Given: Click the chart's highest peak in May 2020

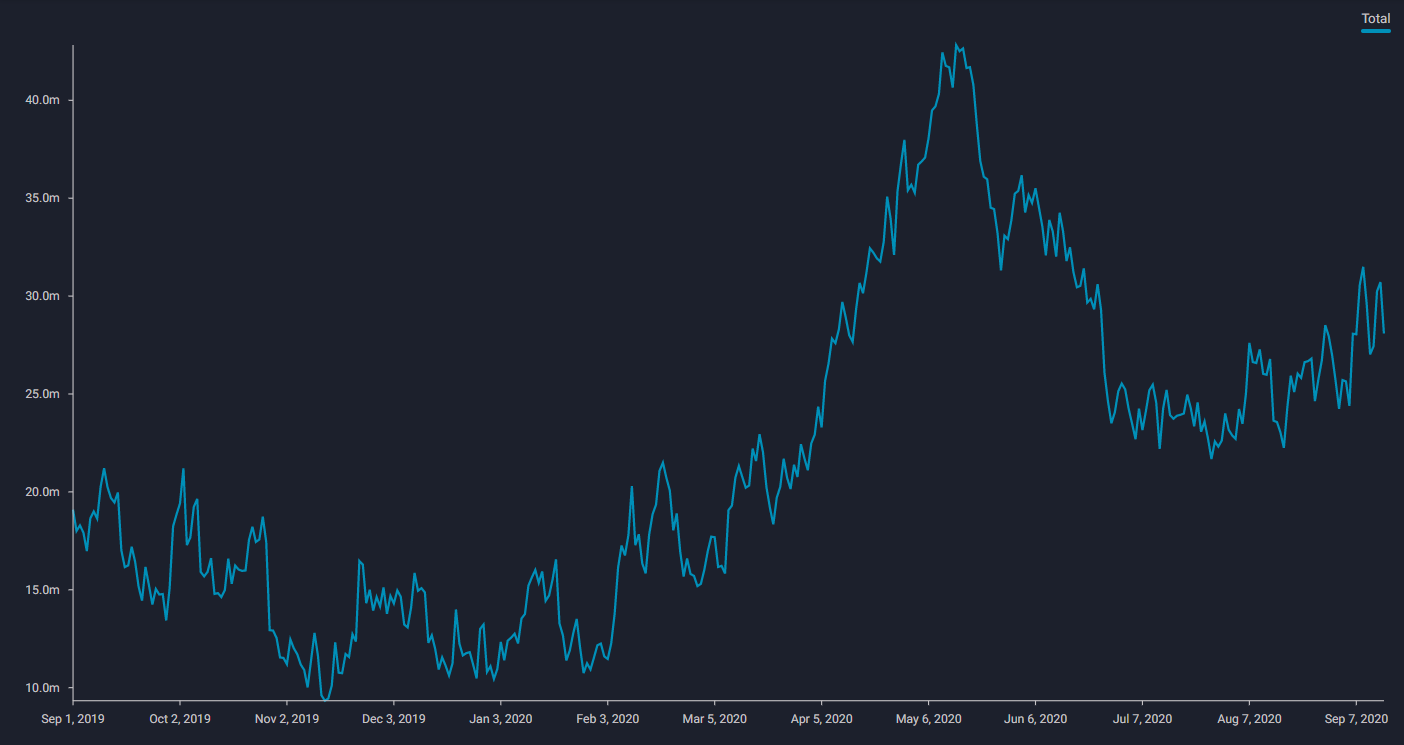Looking at the screenshot, I should click(x=956, y=45).
